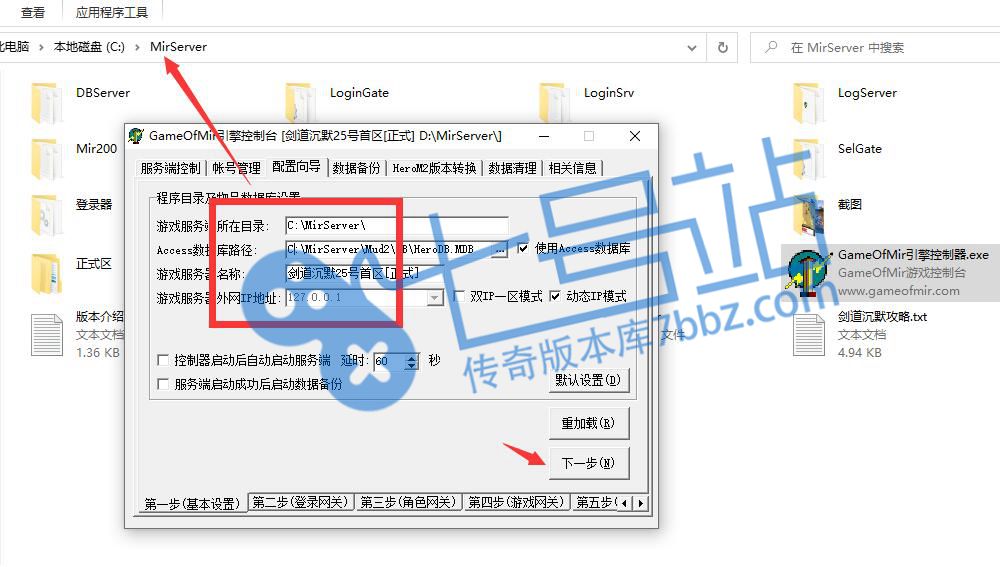Click the 延时 value field
Image resolution: width=1000 pixels, height=567 pixels.
(389, 361)
